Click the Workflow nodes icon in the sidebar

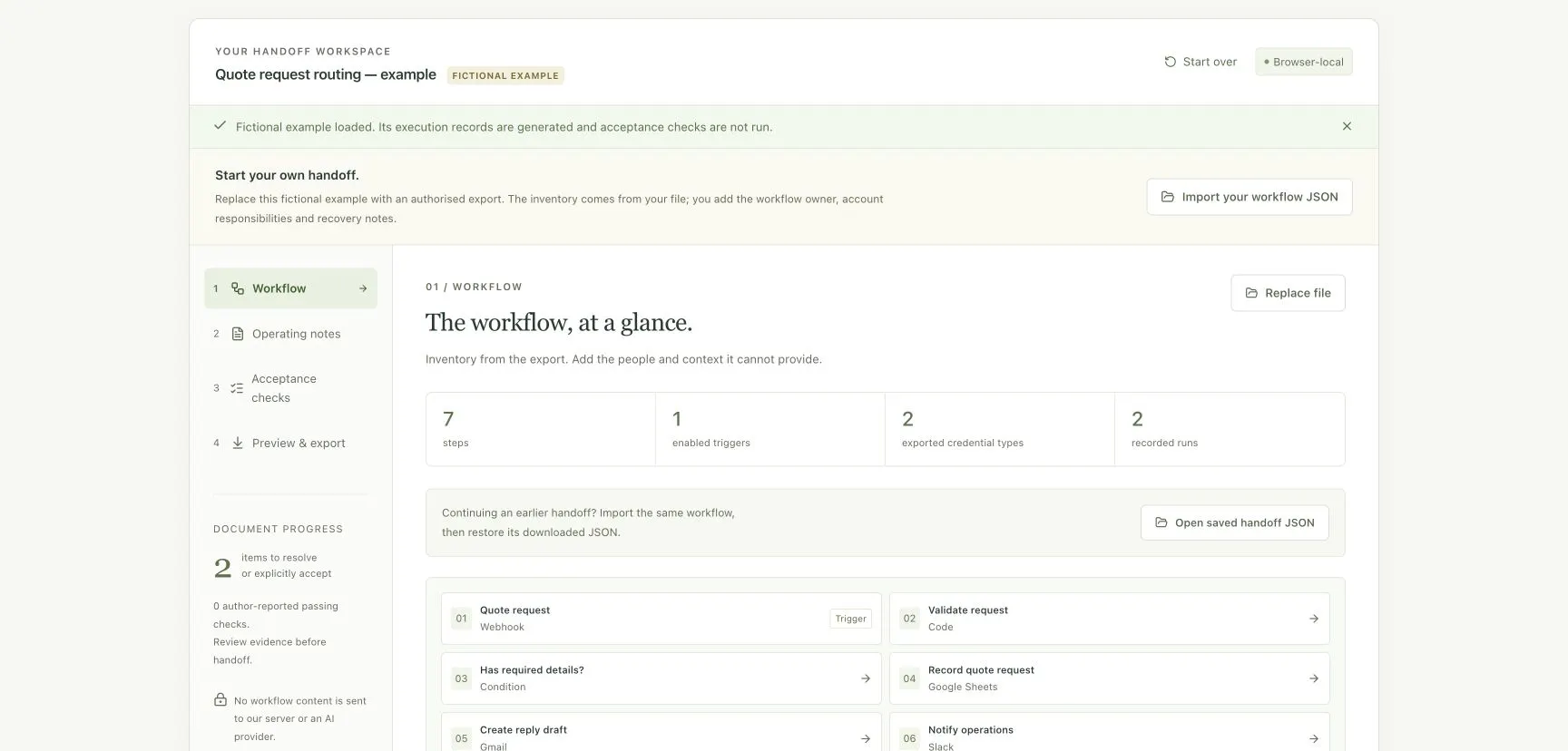tap(238, 288)
